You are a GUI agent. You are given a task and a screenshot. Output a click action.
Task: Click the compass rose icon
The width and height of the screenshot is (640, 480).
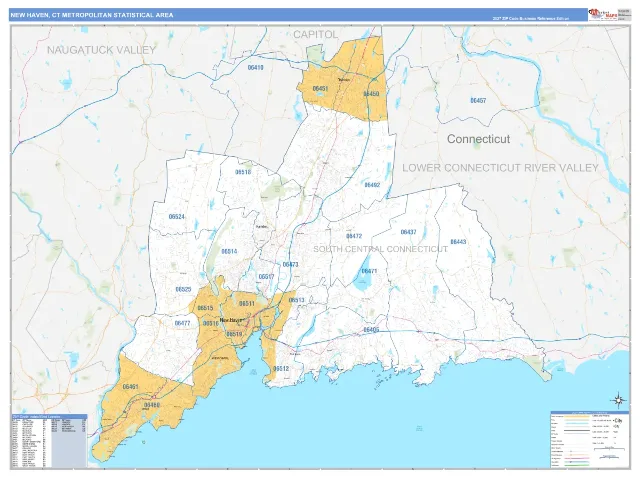tap(619, 400)
